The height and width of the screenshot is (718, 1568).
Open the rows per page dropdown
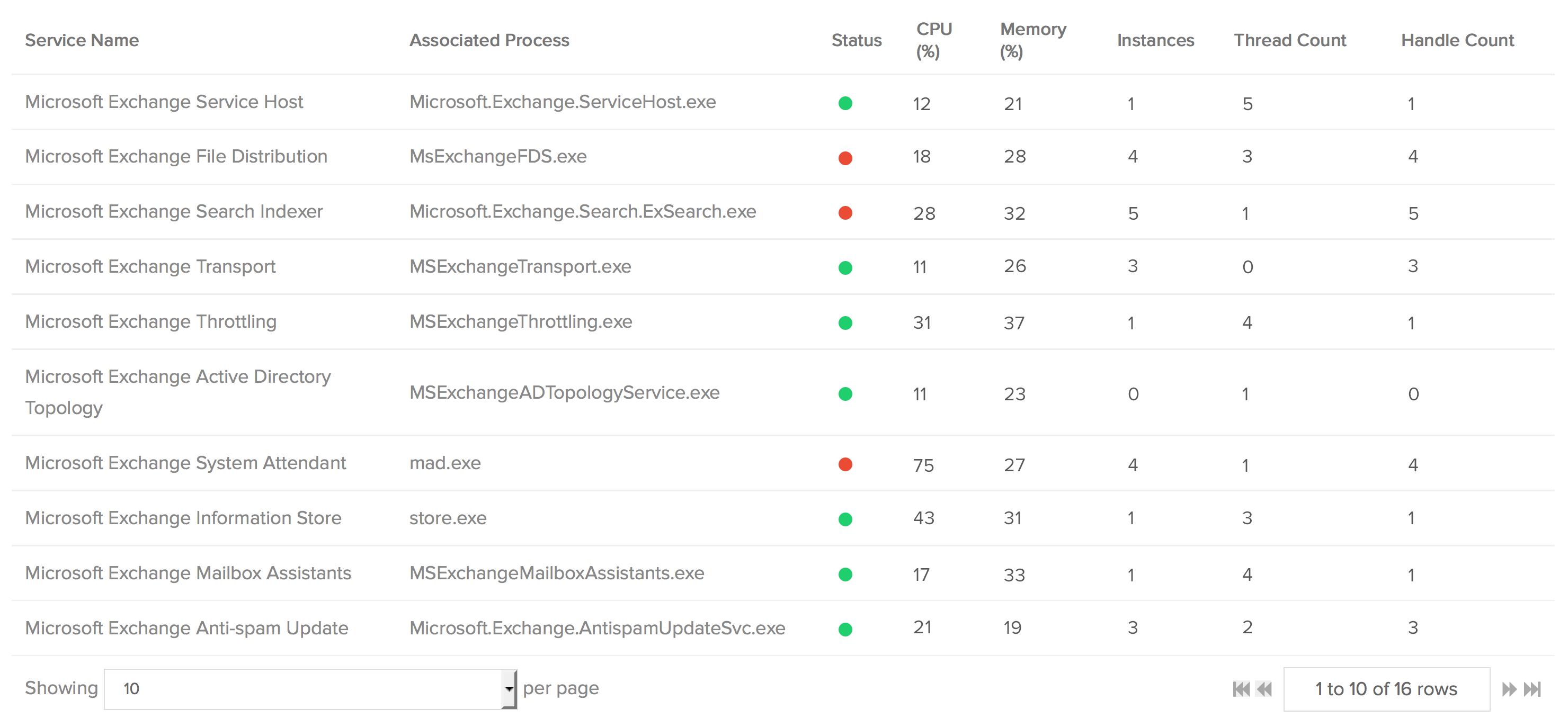pos(310,689)
